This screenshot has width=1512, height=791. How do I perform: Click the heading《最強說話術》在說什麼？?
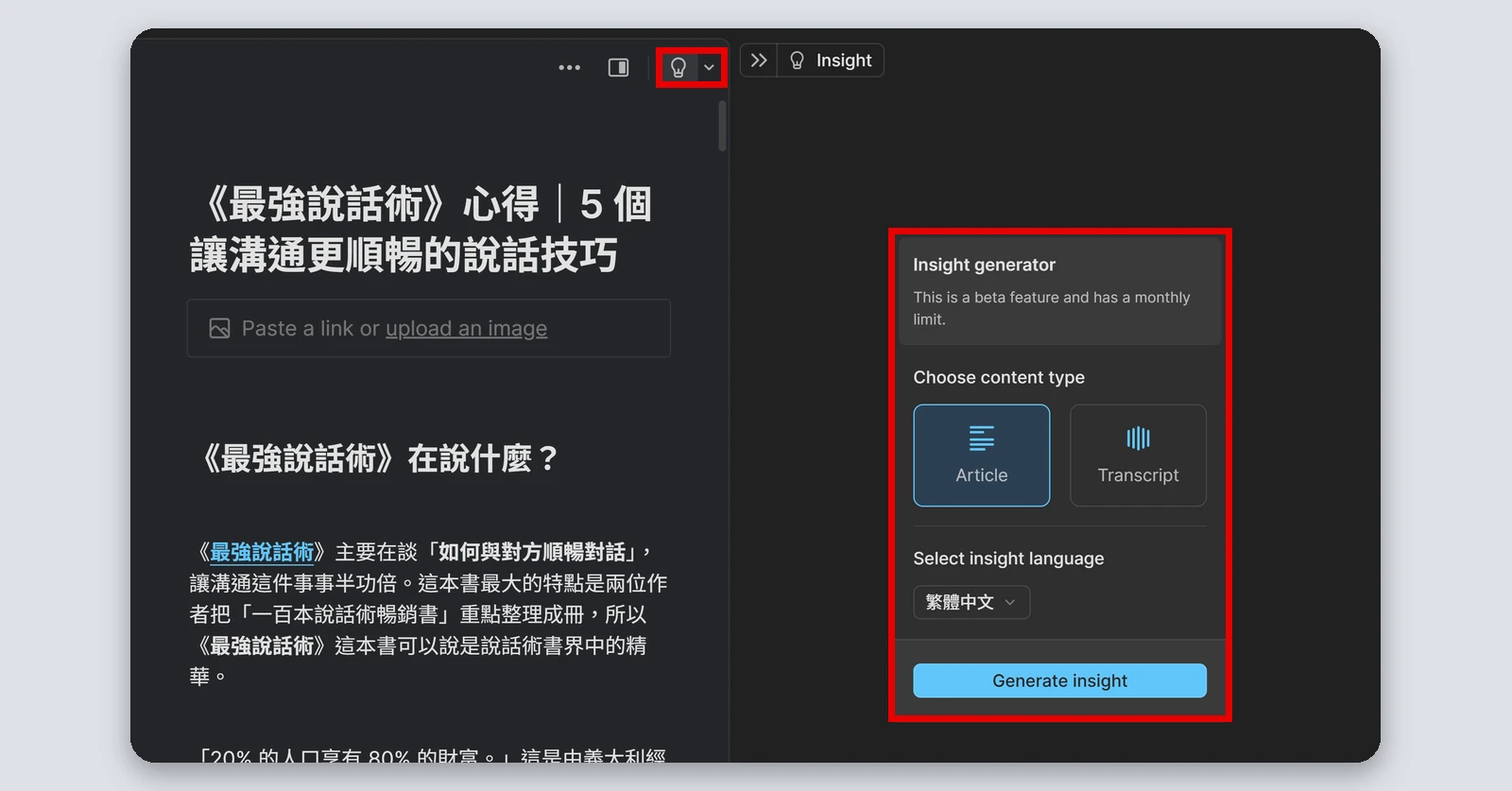click(x=377, y=458)
